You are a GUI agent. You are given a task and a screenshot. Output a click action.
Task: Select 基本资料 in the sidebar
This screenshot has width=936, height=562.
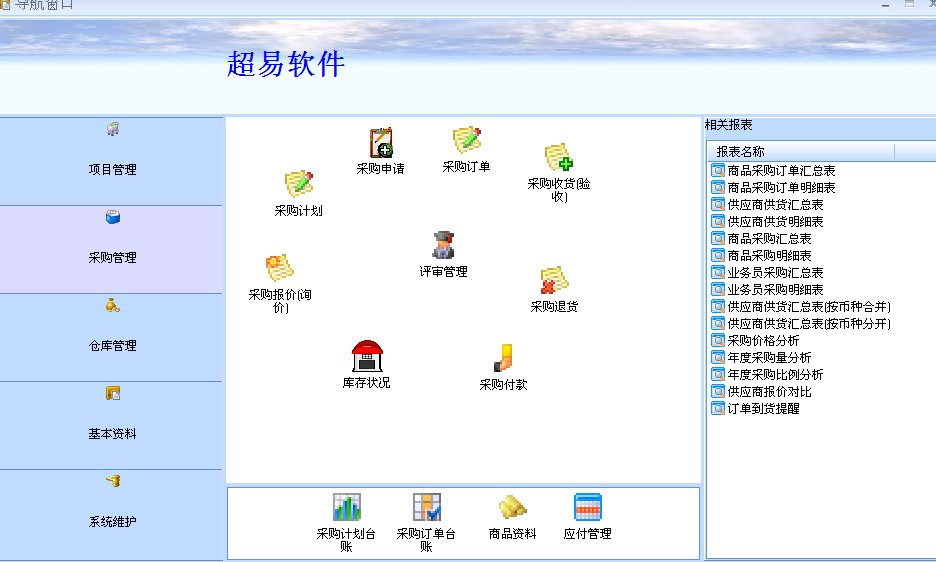pos(112,425)
